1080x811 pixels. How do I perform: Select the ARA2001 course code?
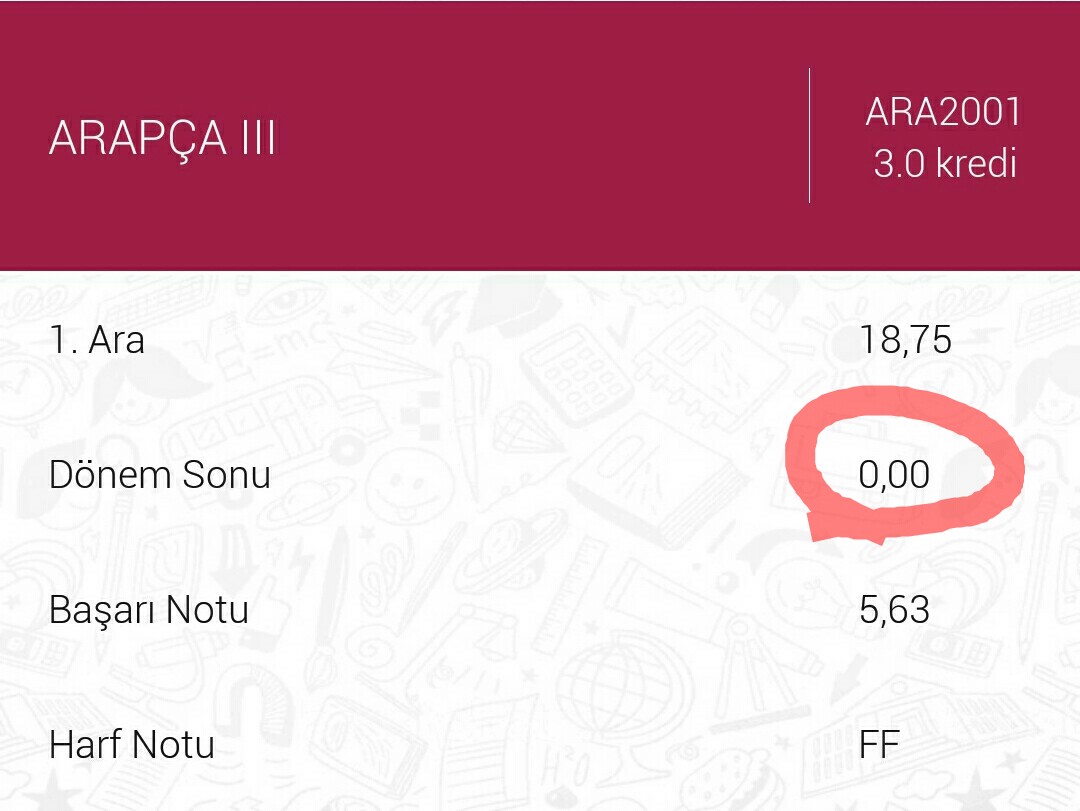tap(943, 113)
